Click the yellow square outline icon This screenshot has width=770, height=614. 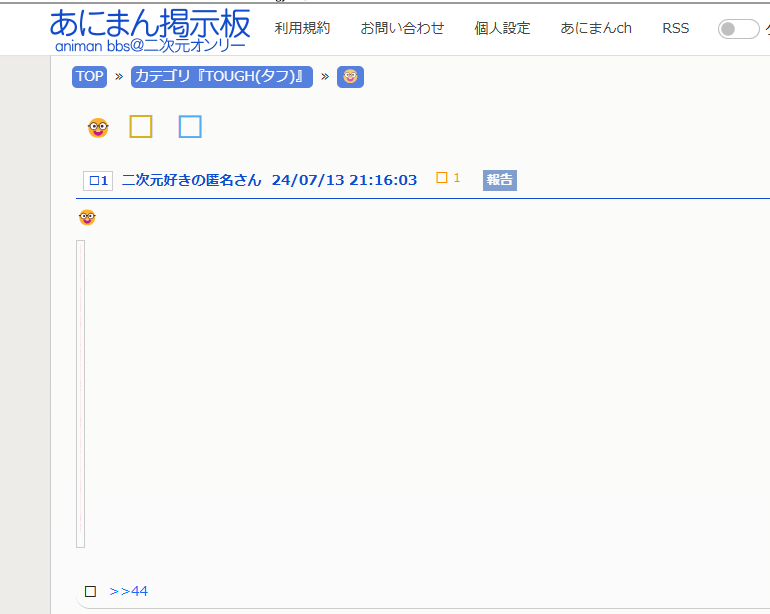[x=141, y=127]
